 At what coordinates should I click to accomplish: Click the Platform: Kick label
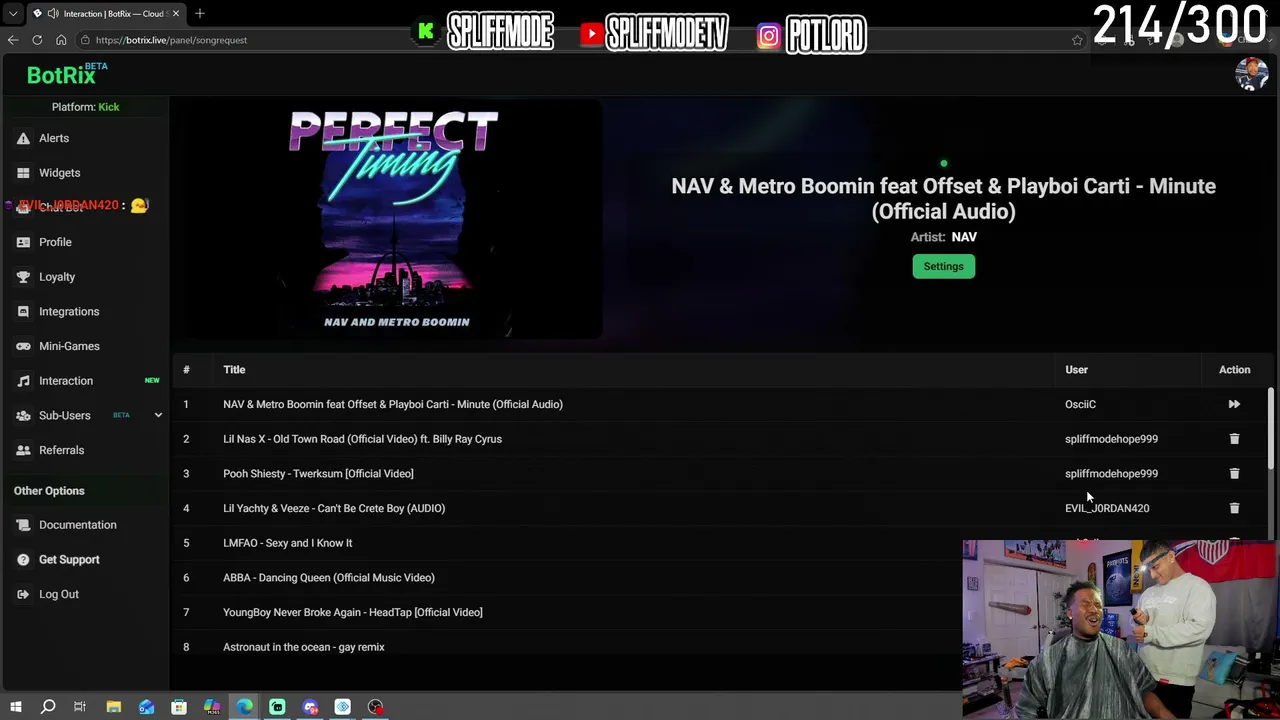tap(85, 107)
